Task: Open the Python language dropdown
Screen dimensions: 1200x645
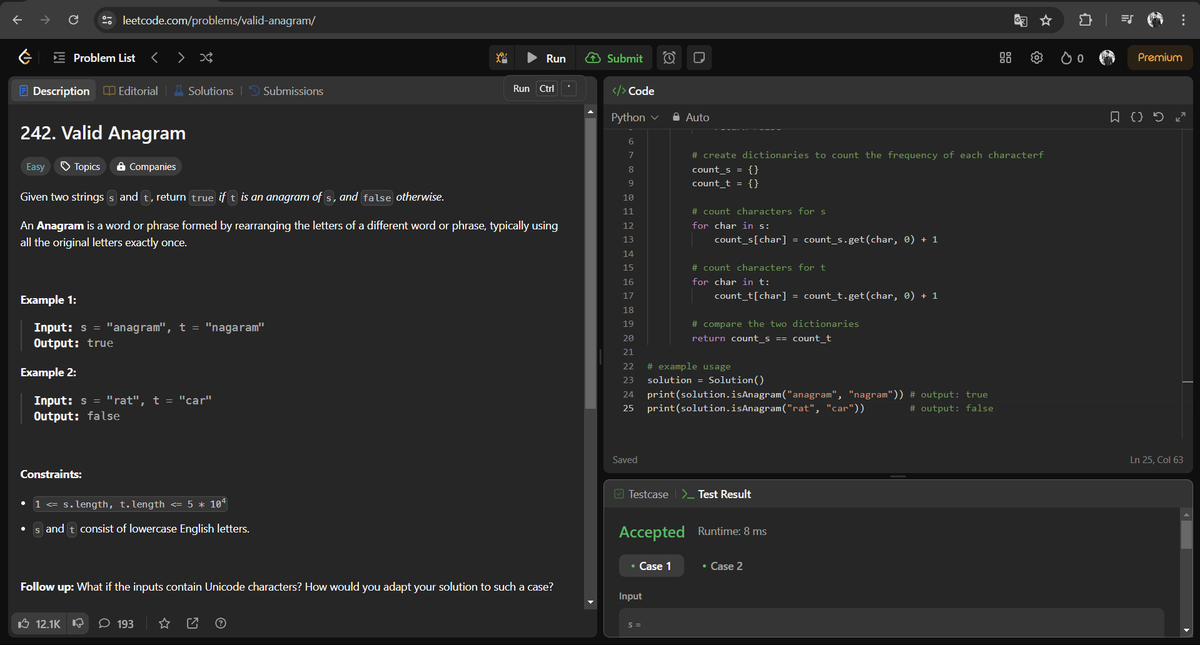Action: (x=635, y=117)
